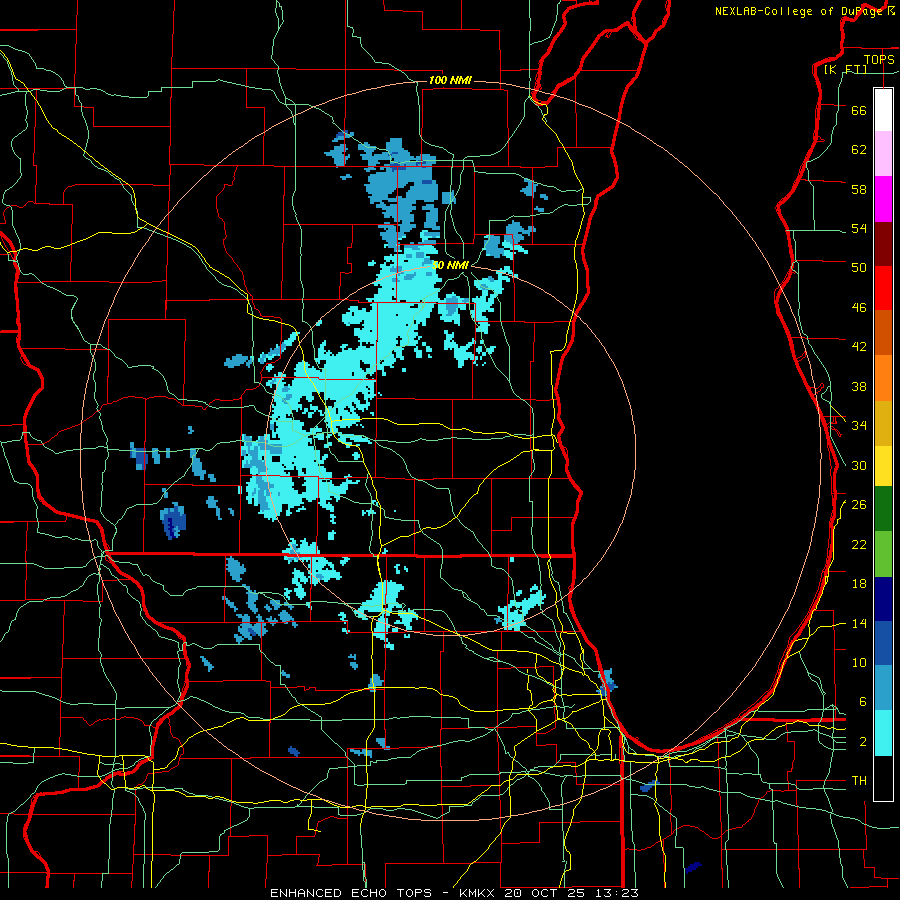900x900 pixels.
Task: Click the magenta legend swatch
Action: (883, 199)
